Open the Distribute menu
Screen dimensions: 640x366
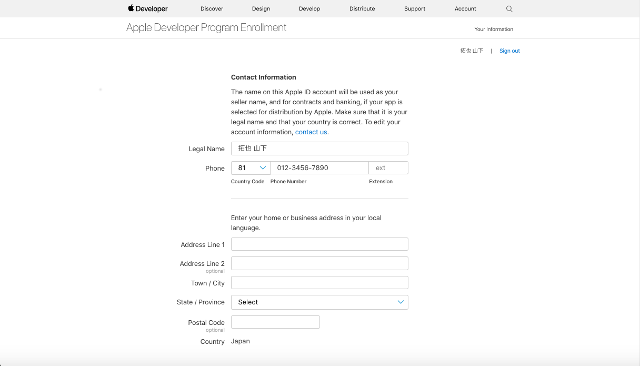click(362, 9)
